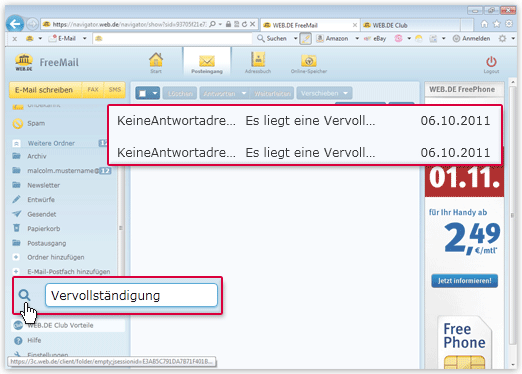This screenshot has height=374, width=522.
Task: Click the weather icon on toolbar
Action: (419, 39)
